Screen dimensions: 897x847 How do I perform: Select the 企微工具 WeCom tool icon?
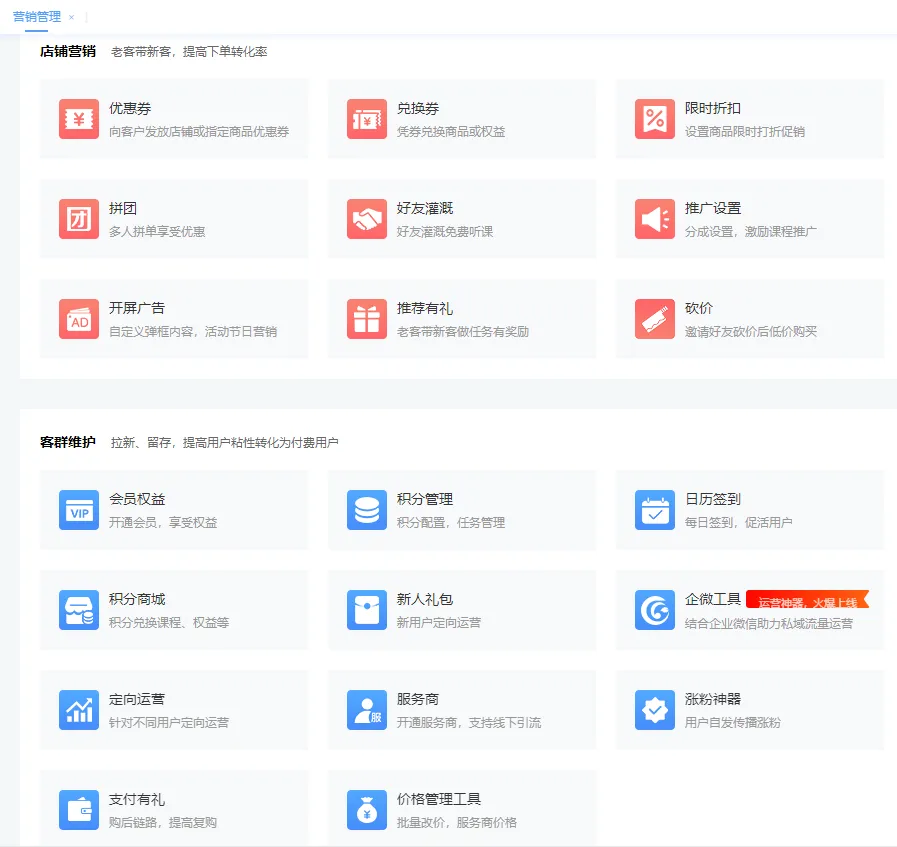(654, 611)
